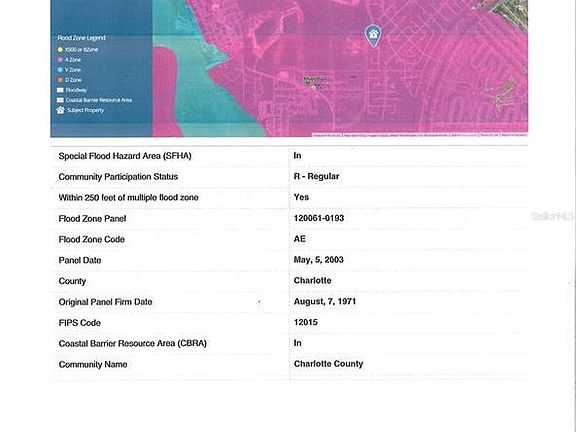This screenshot has width=576, height=432.
Task: Click the Subject Property house icon in legend
Action: (x=61, y=110)
